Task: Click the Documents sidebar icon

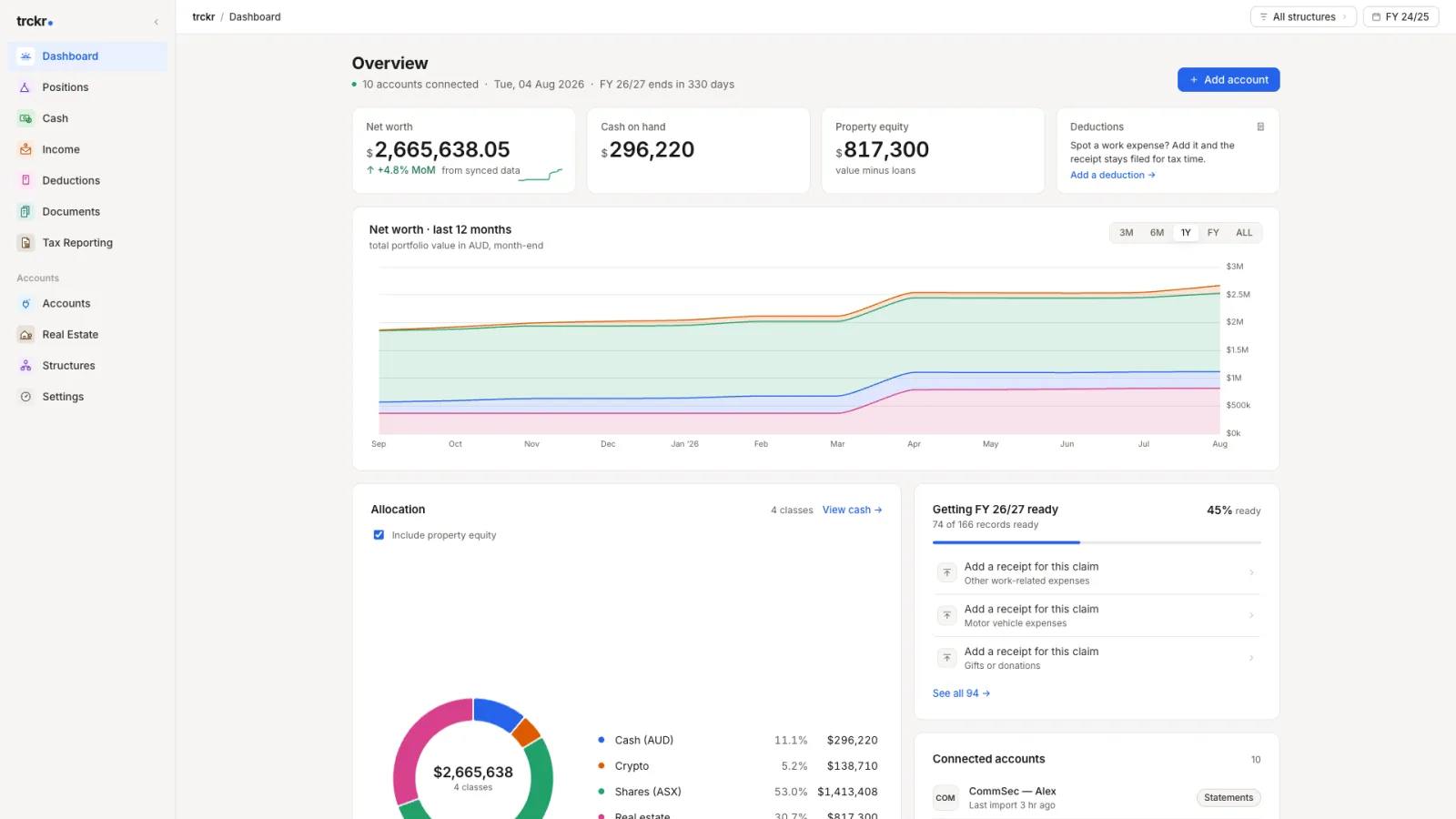Action: click(x=25, y=211)
